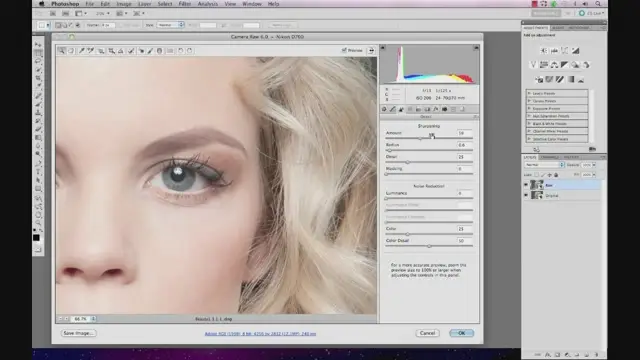
Task: Open workflow options link below preview
Action: click(260, 333)
